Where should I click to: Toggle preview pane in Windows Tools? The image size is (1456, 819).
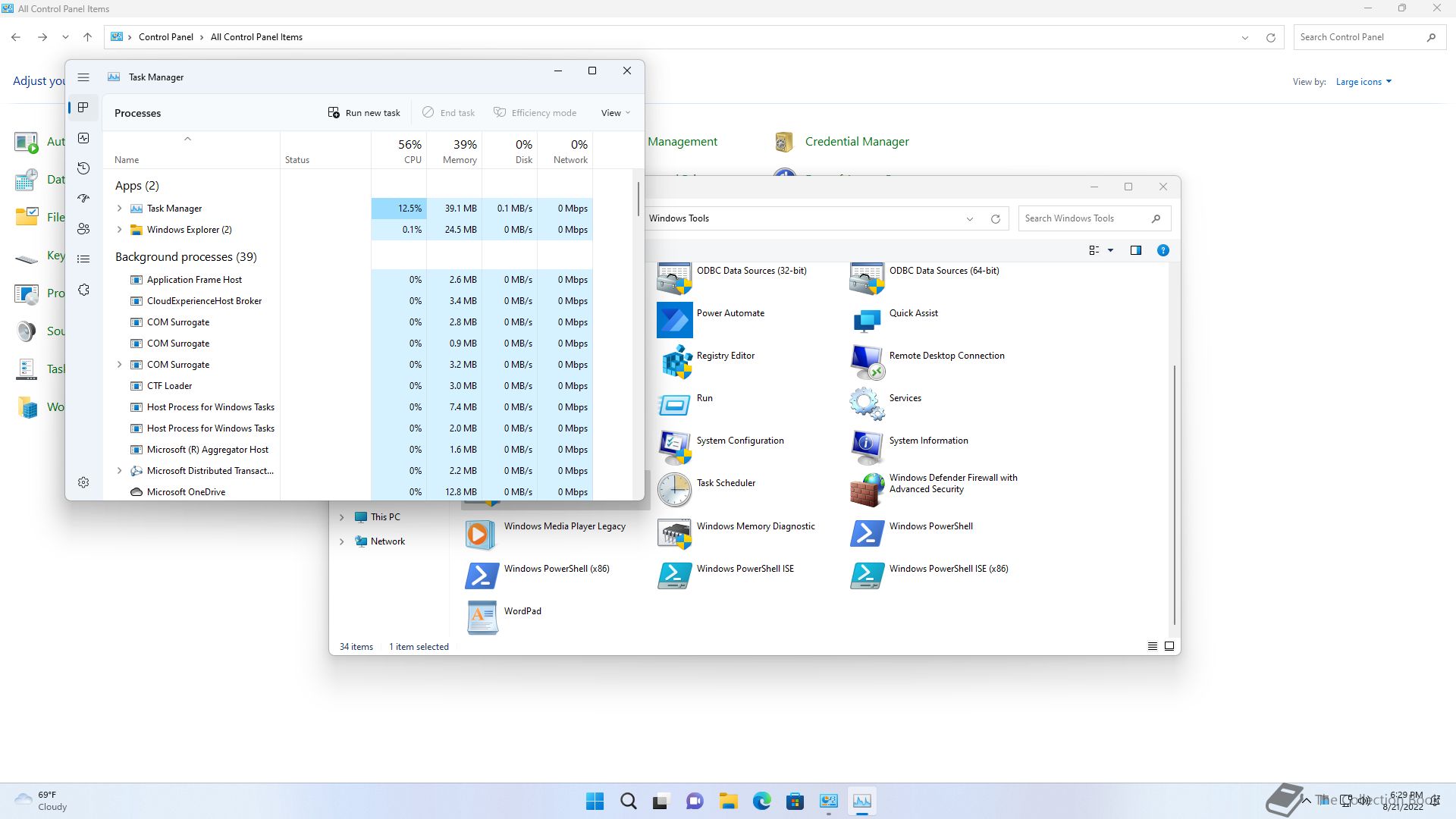[1135, 250]
